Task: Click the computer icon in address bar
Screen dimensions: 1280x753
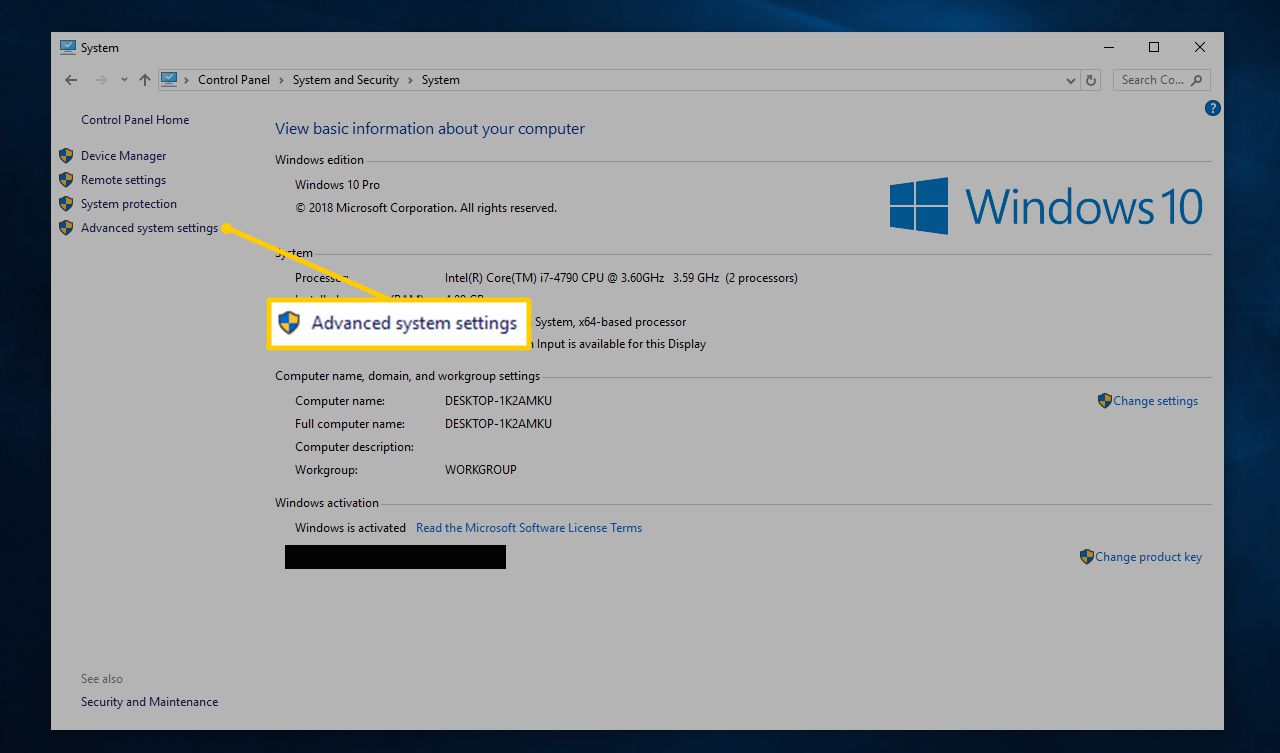Action: (169, 79)
